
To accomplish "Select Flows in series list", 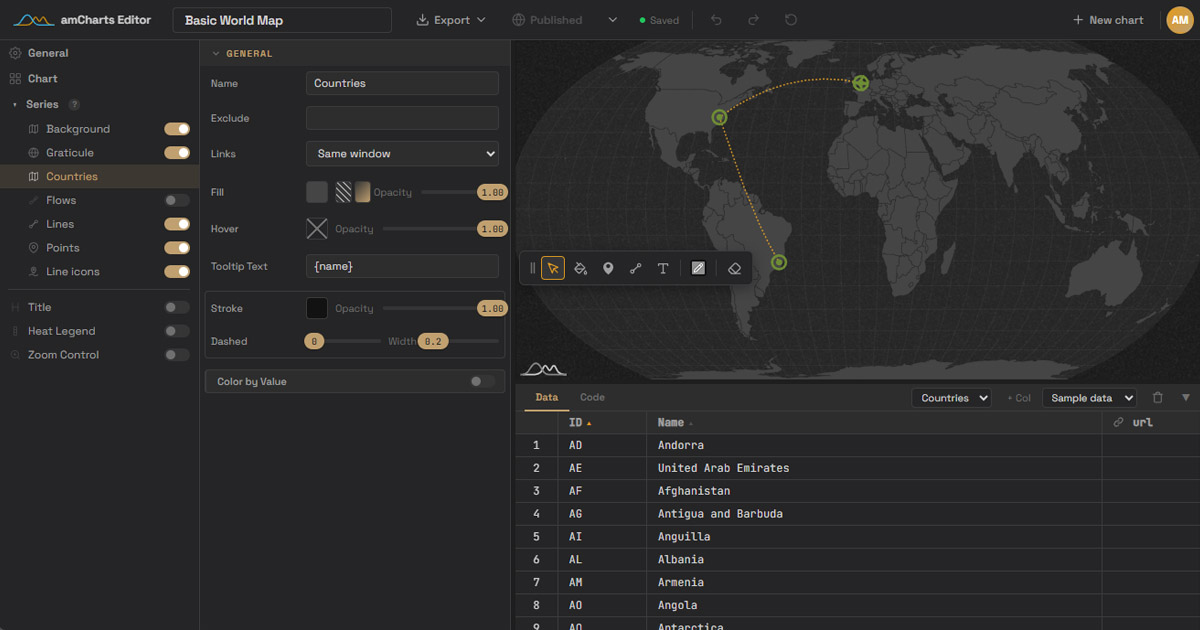I will (x=61, y=200).
